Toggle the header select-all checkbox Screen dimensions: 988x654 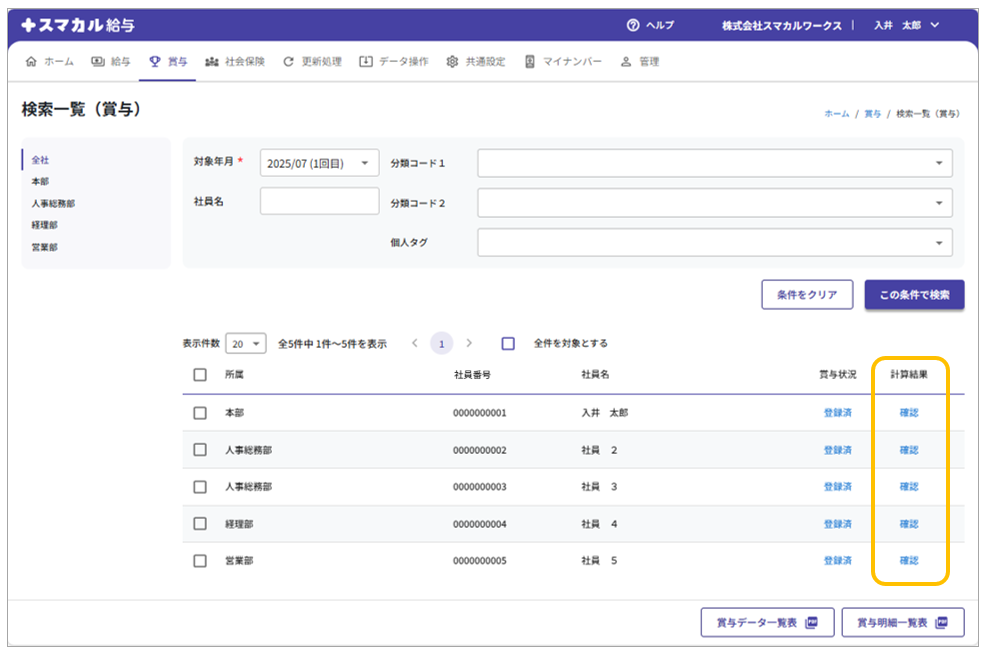(x=200, y=375)
